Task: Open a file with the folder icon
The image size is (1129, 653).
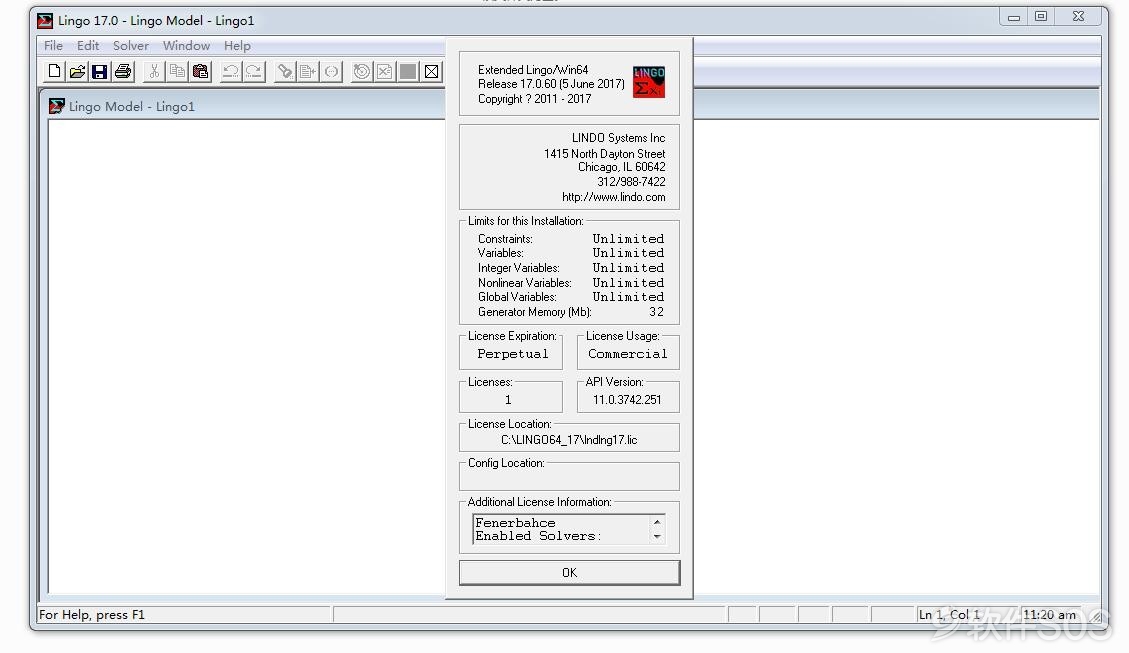Action: pos(77,71)
